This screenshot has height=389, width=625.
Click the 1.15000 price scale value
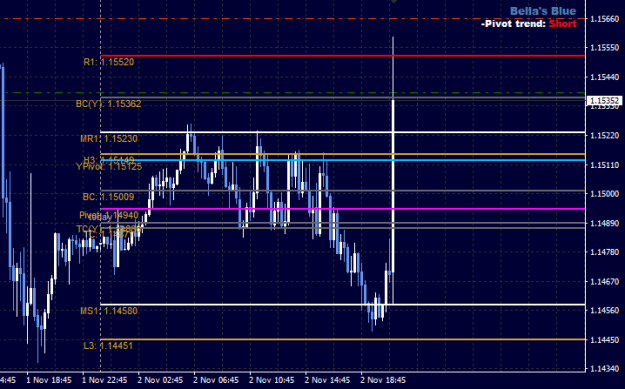pyautogui.click(x=605, y=194)
